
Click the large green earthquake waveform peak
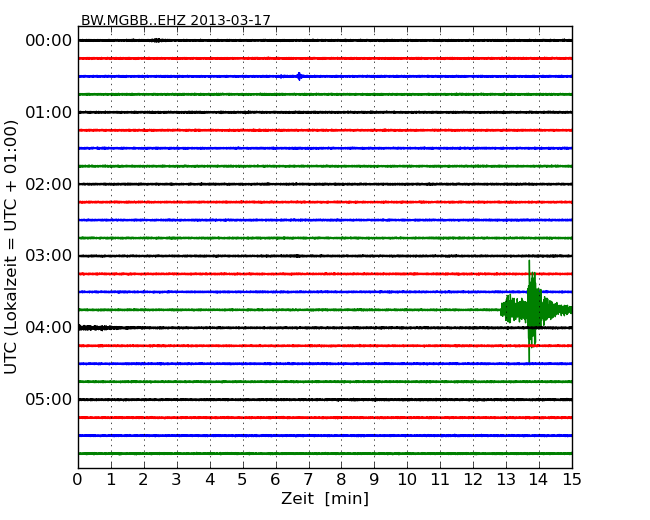532,310
